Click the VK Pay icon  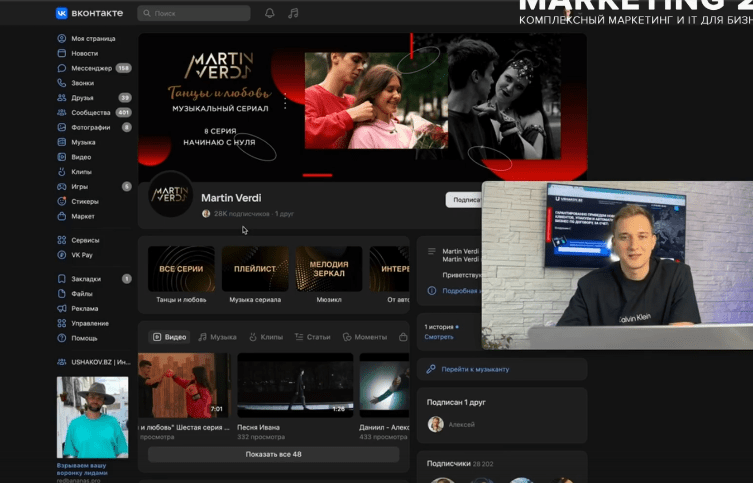coord(61,255)
